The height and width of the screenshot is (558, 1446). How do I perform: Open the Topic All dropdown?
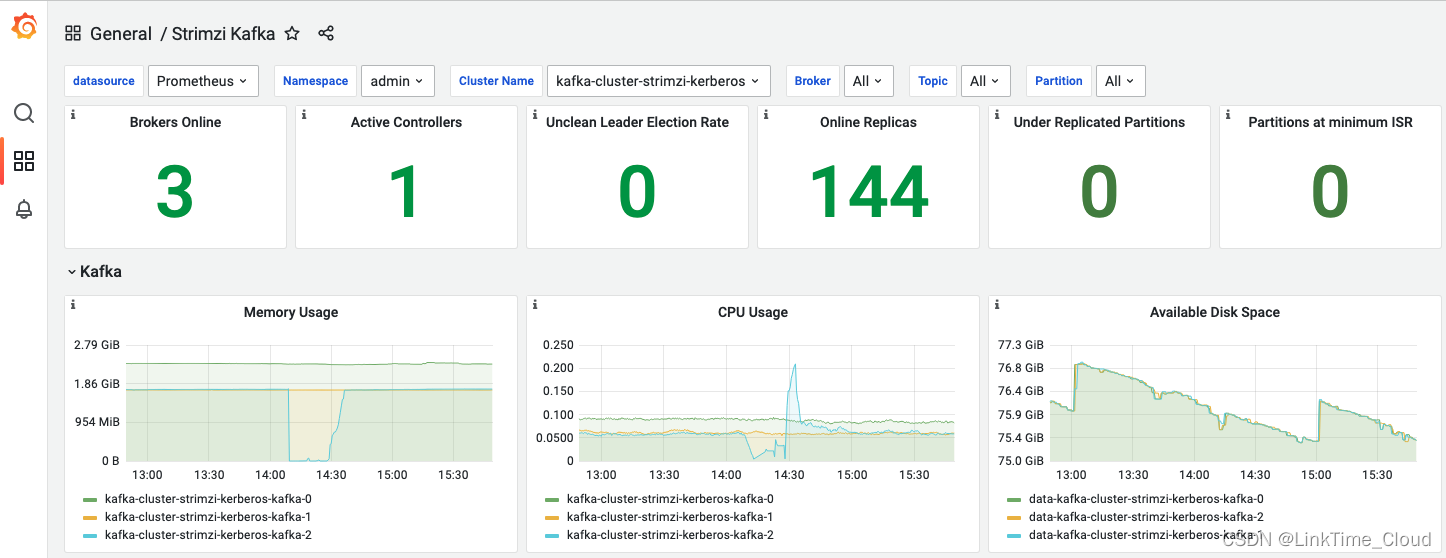pyautogui.click(x=985, y=81)
